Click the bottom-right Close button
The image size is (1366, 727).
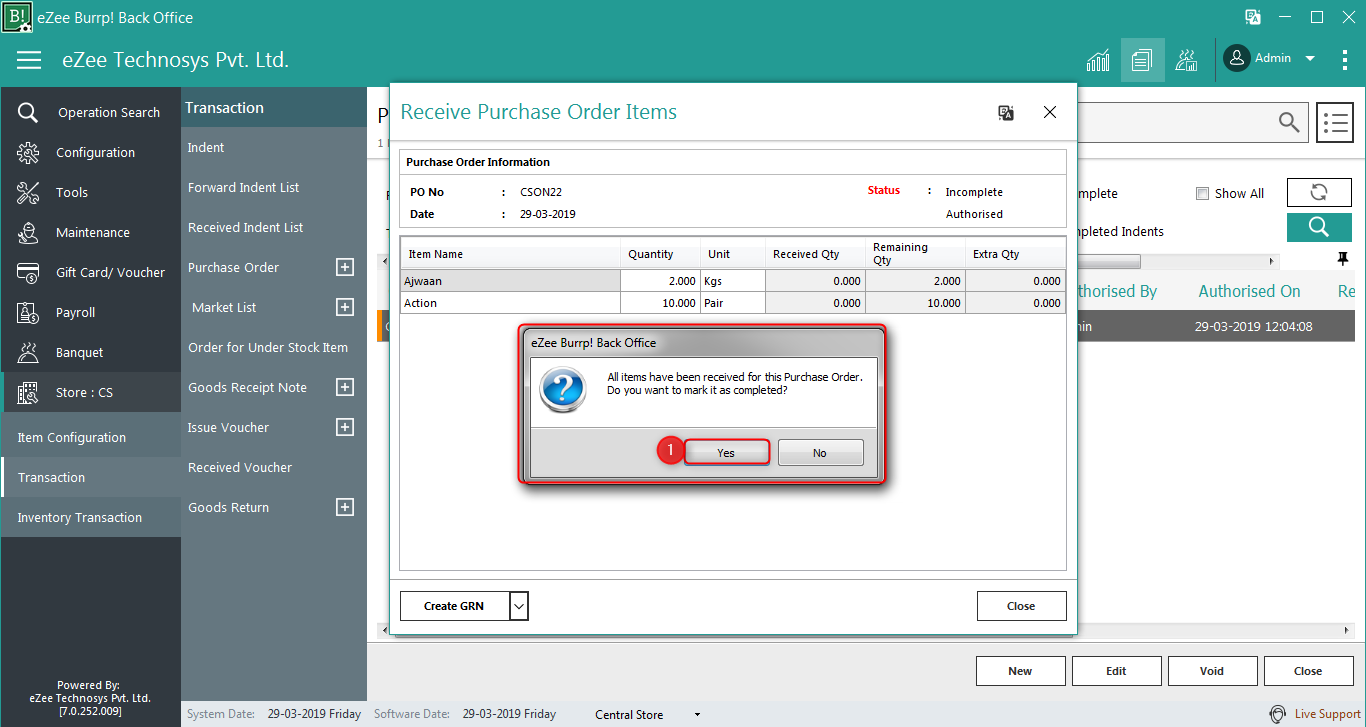(x=1308, y=671)
